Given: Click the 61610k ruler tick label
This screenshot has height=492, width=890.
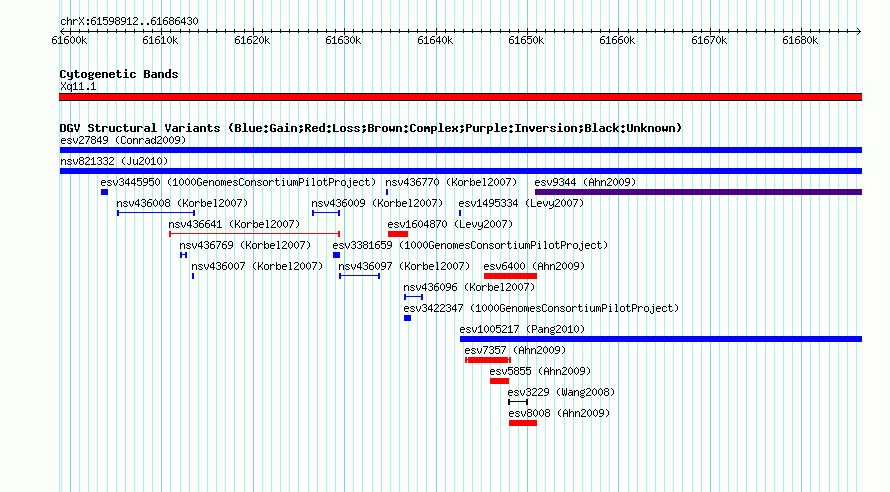Looking at the screenshot, I should [x=160, y=40].
